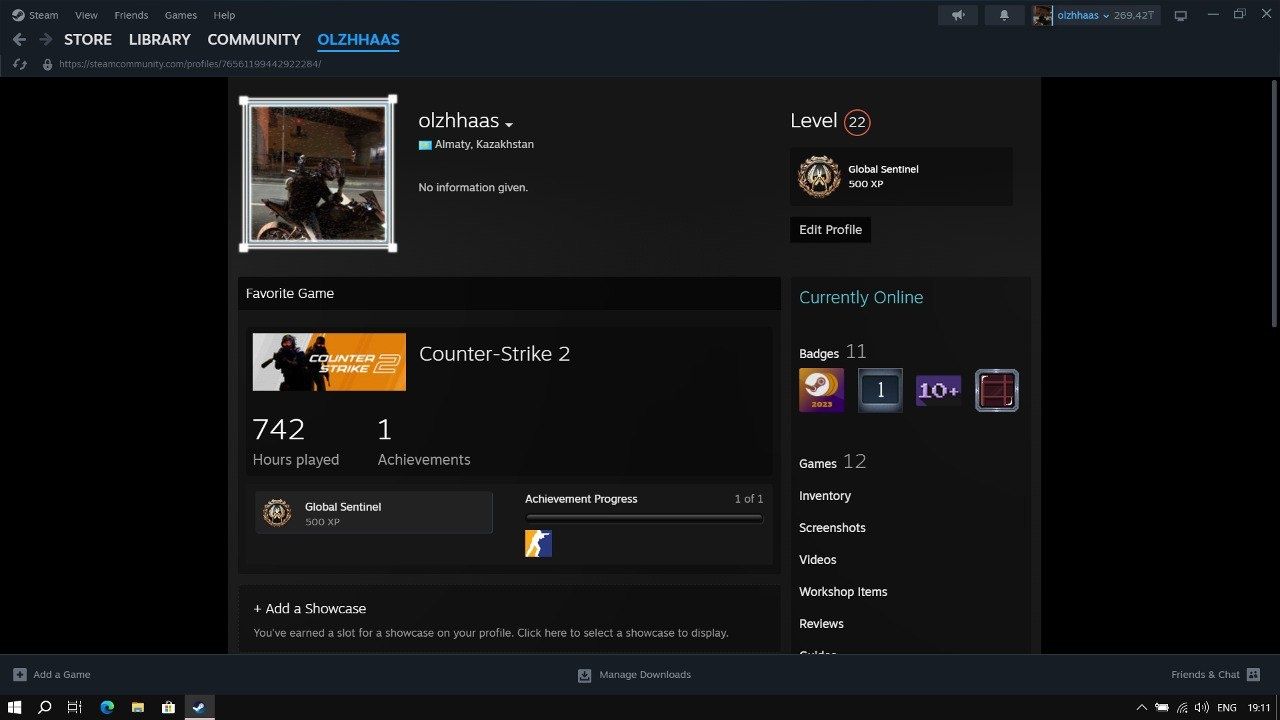This screenshot has width=1280, height=720.
Task: Switch to the OLZHHAAS tab
Action: pyautogui.click(x=358, y=39)
